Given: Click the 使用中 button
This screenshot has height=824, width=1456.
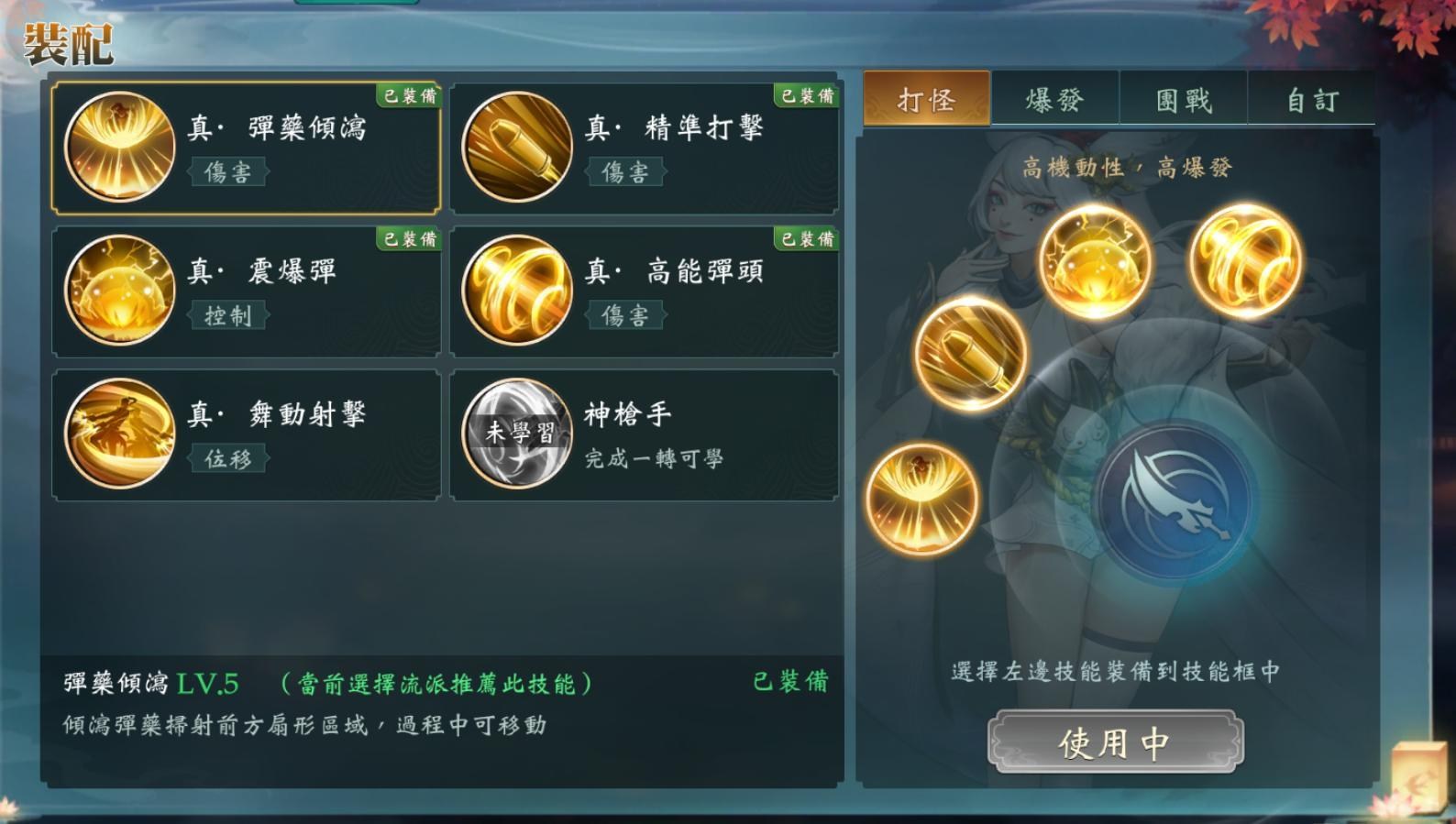Looking at the screenshot, I should [x=1115, y=742].
